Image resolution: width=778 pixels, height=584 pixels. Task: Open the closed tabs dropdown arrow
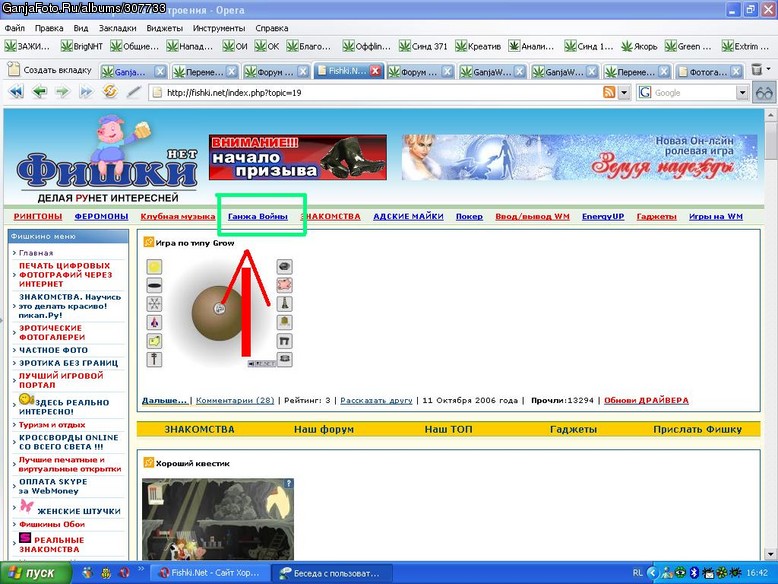coord(769,69)
